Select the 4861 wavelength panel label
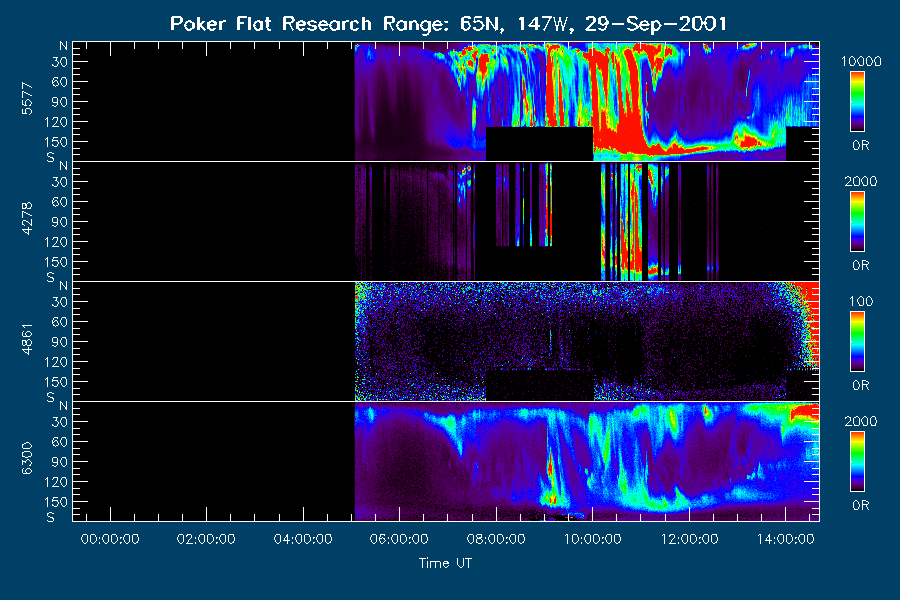 pos(27,339)
